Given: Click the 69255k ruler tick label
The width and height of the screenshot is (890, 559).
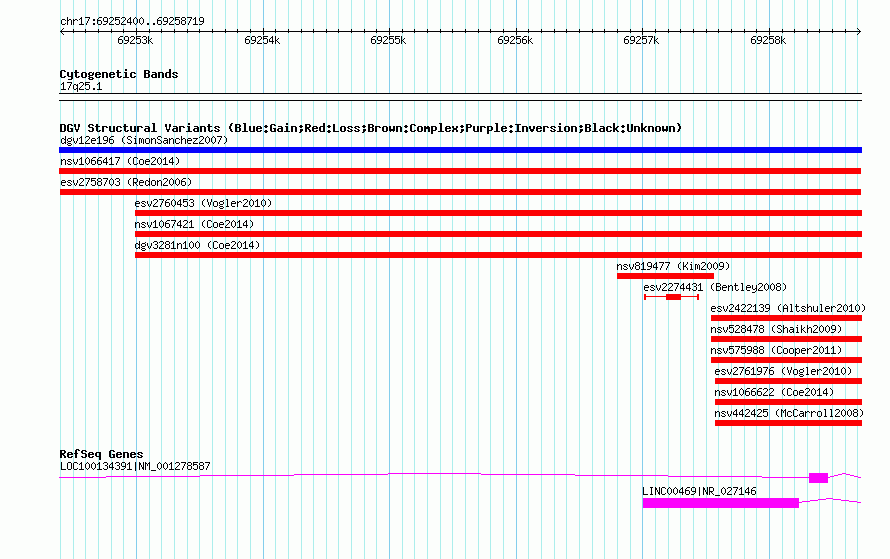Looking at the screenshot, I should click(388, 40).
